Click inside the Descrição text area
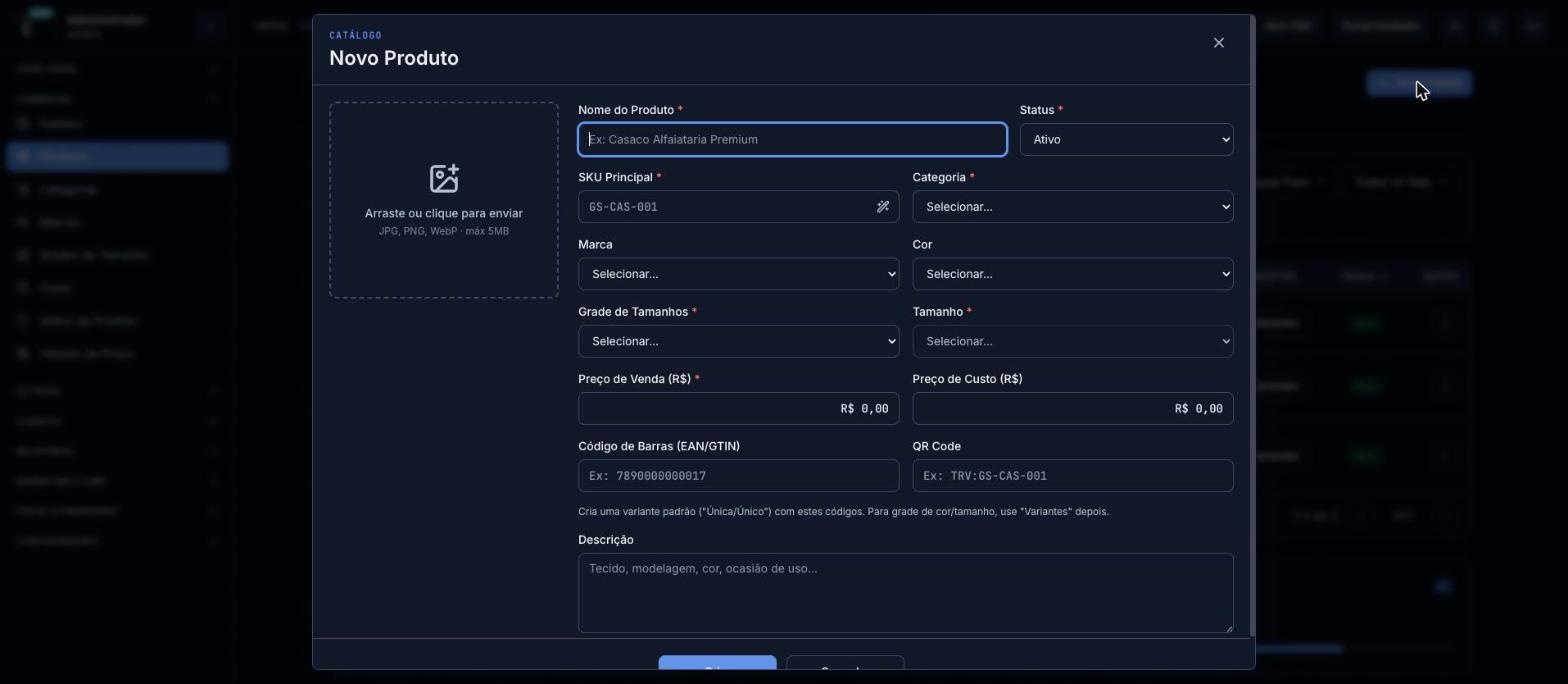 (x=905, y=593)
